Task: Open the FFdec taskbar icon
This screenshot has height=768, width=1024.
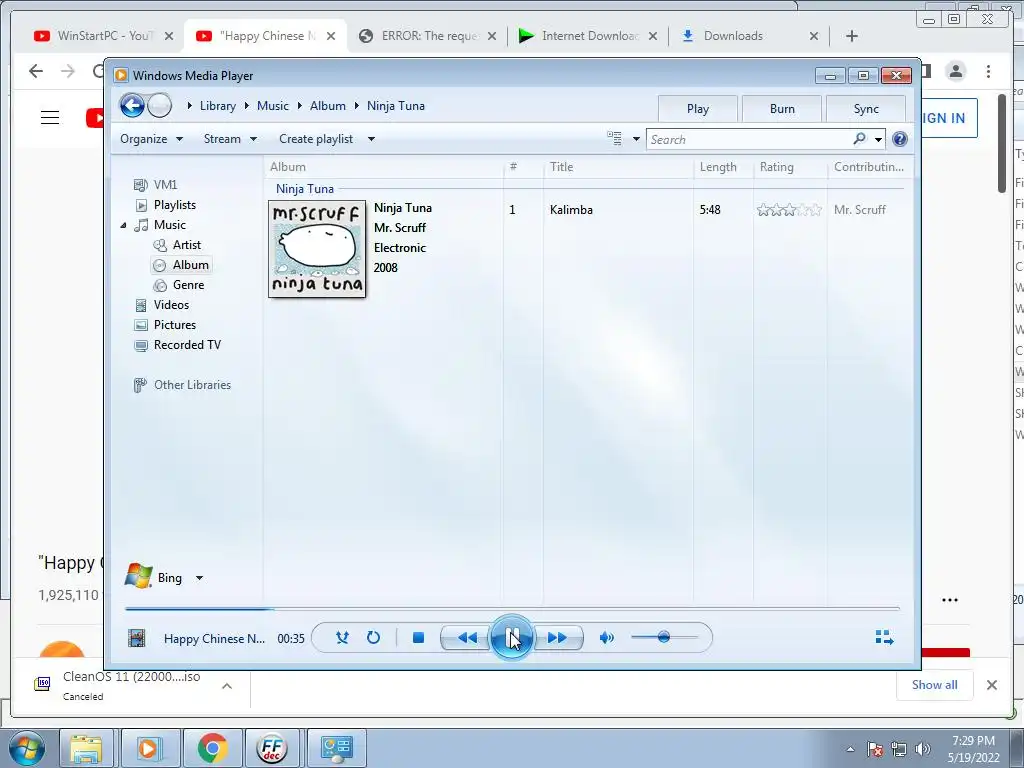Action: [x=272, y=748]
